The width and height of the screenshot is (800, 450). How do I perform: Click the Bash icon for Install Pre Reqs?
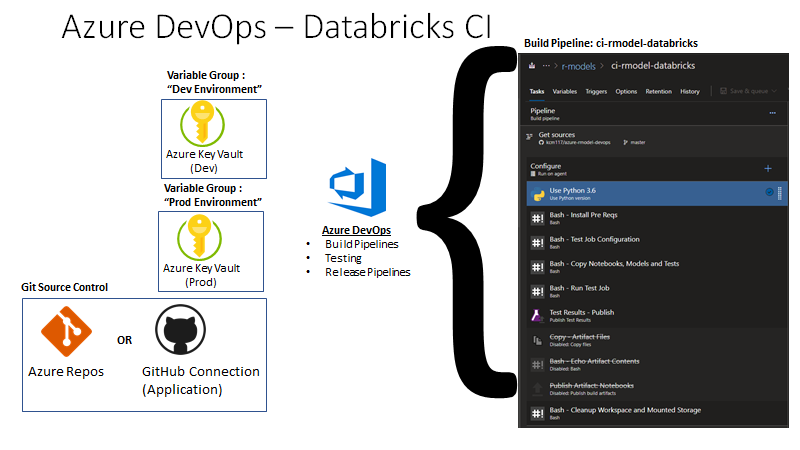pyautogui.click(x=538, y=219)
